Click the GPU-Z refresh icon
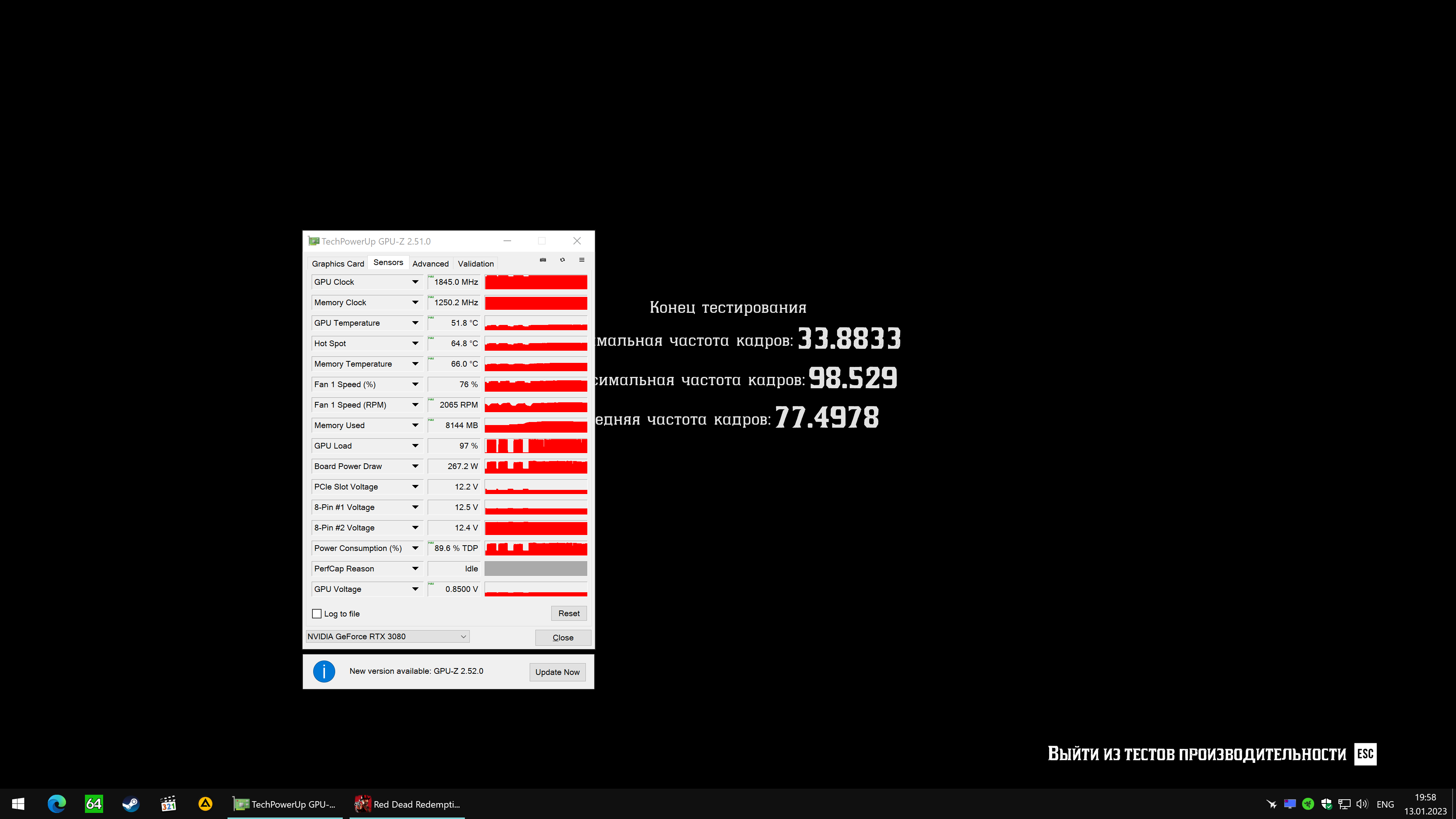Viewport: 1456px width, 819px height. click(x=562, y=260)
